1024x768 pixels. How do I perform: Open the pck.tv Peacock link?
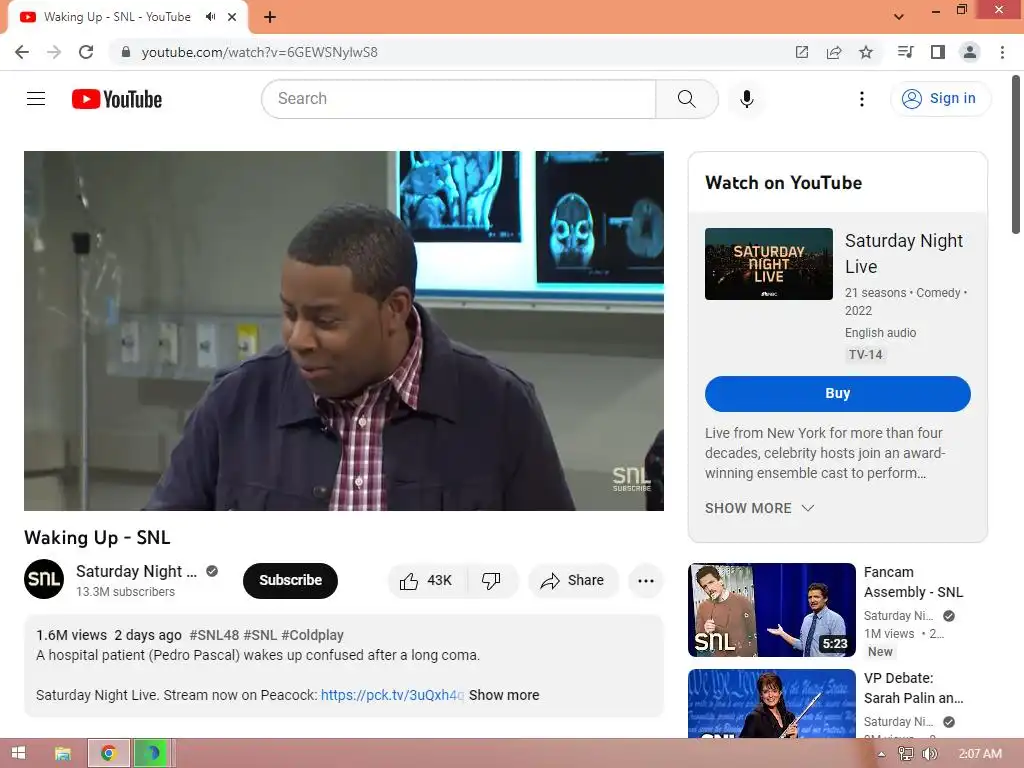(x=392, y=695)
